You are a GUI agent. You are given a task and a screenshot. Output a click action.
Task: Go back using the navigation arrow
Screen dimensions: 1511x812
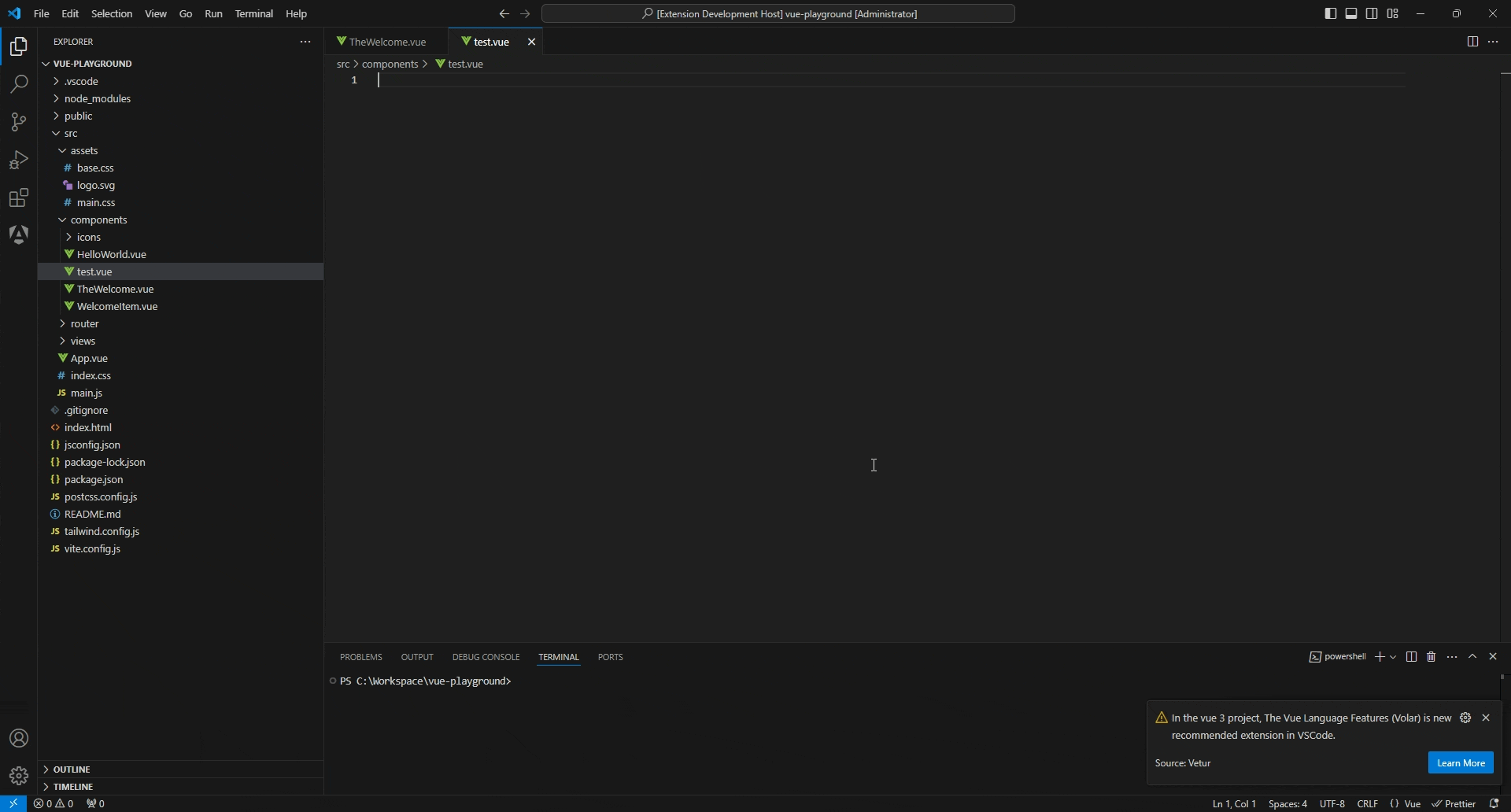pyautogui.click(x=504, y=14)
